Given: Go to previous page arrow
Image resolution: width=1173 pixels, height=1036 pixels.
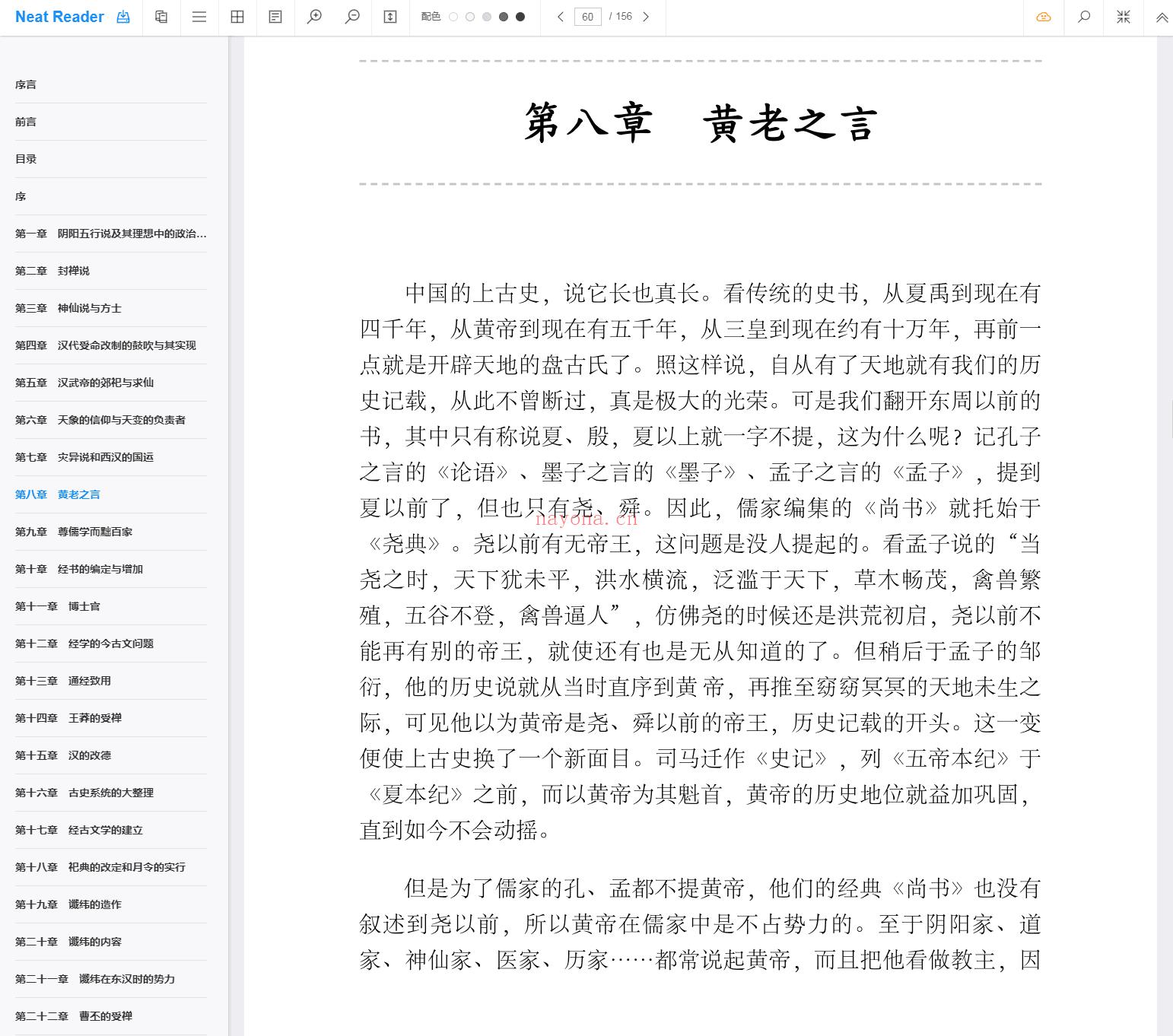Looking at the screenshot, I should click(x=561, y=17).
